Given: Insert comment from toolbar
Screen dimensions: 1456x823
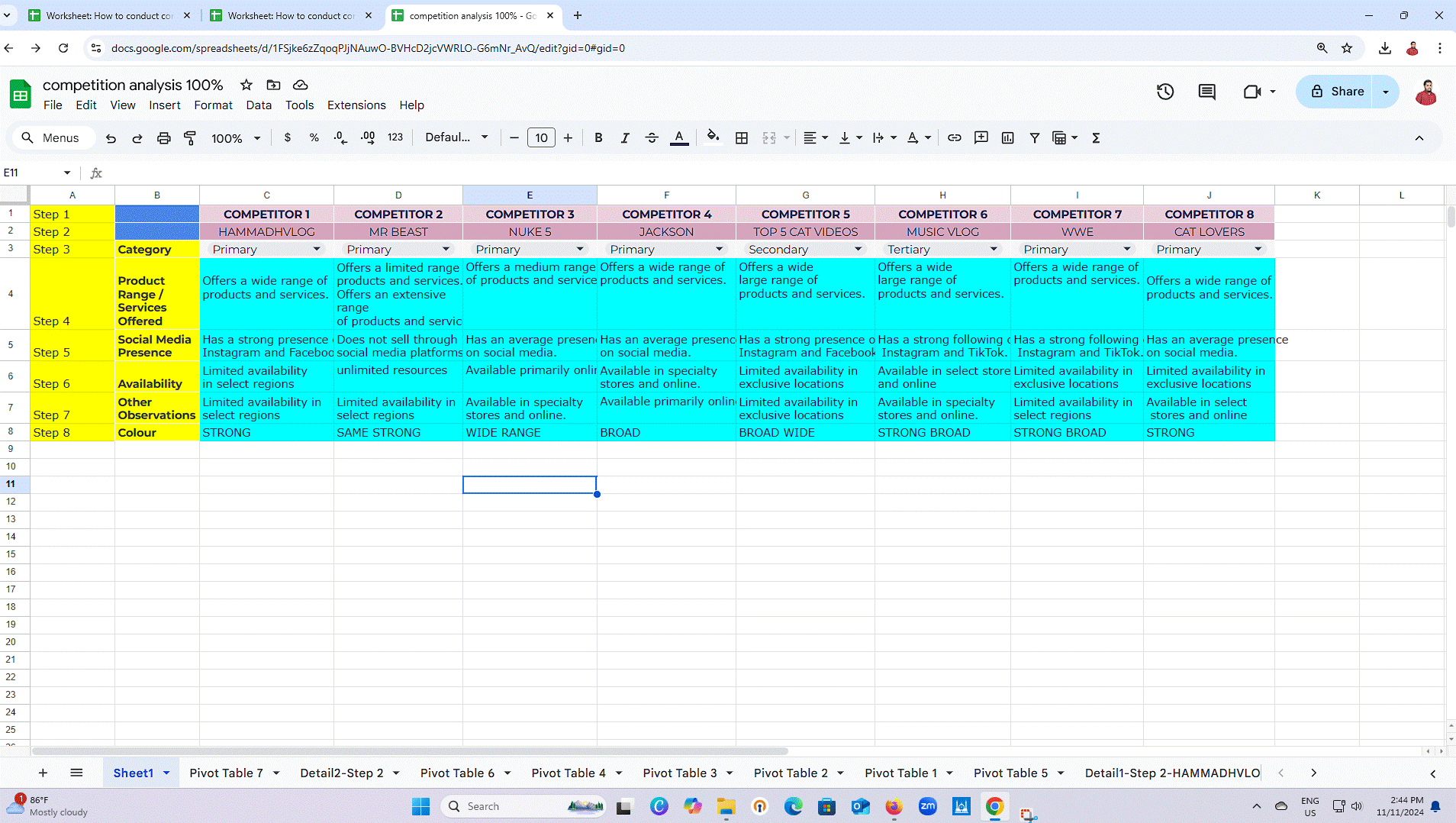Looking at the screenshot, I should point(981,138).
